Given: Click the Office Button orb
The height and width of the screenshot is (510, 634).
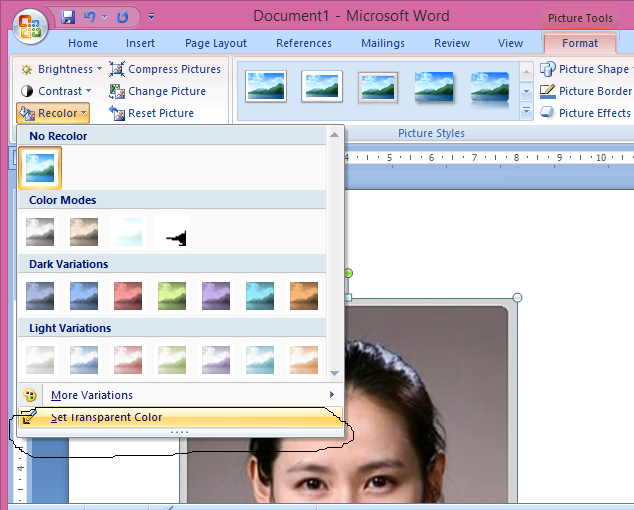Looking at the screenshot, I should [x=30, y=27].
